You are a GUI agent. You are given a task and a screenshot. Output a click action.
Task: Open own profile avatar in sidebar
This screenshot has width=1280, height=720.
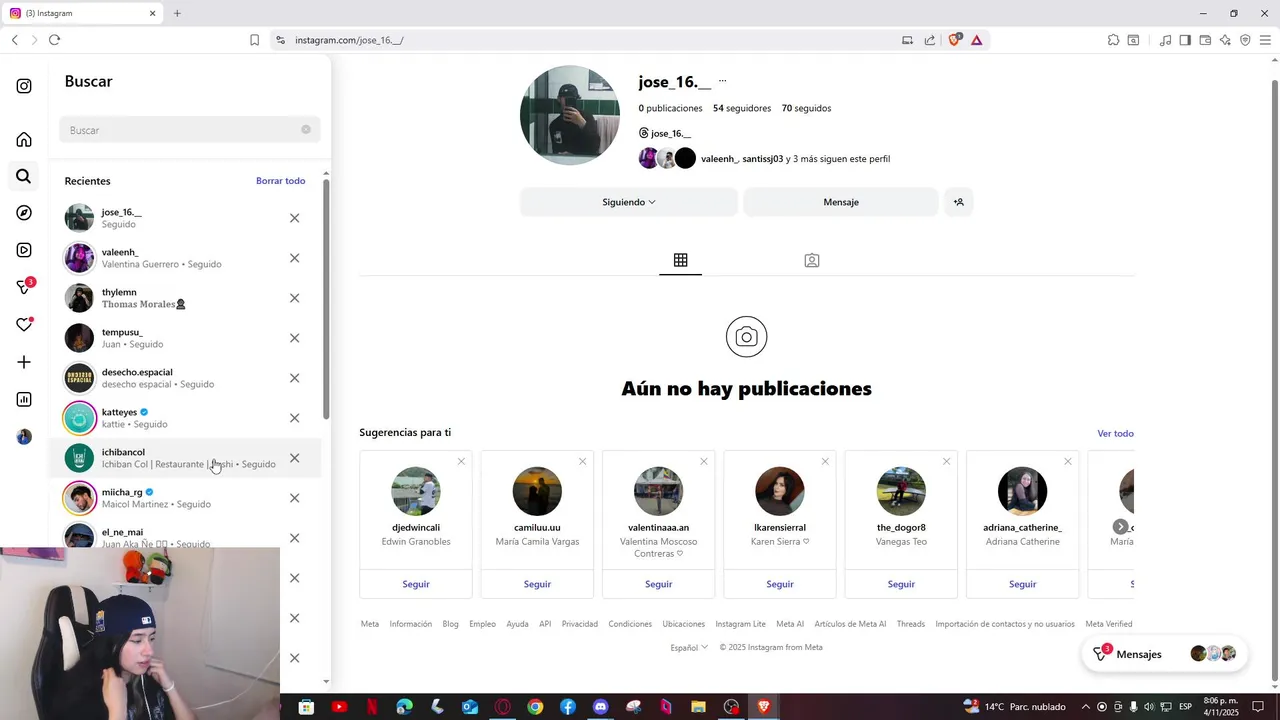(24, 437)
